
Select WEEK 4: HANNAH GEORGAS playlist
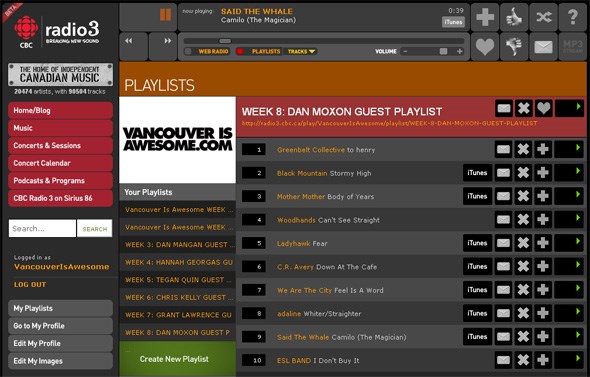(178, 262)
